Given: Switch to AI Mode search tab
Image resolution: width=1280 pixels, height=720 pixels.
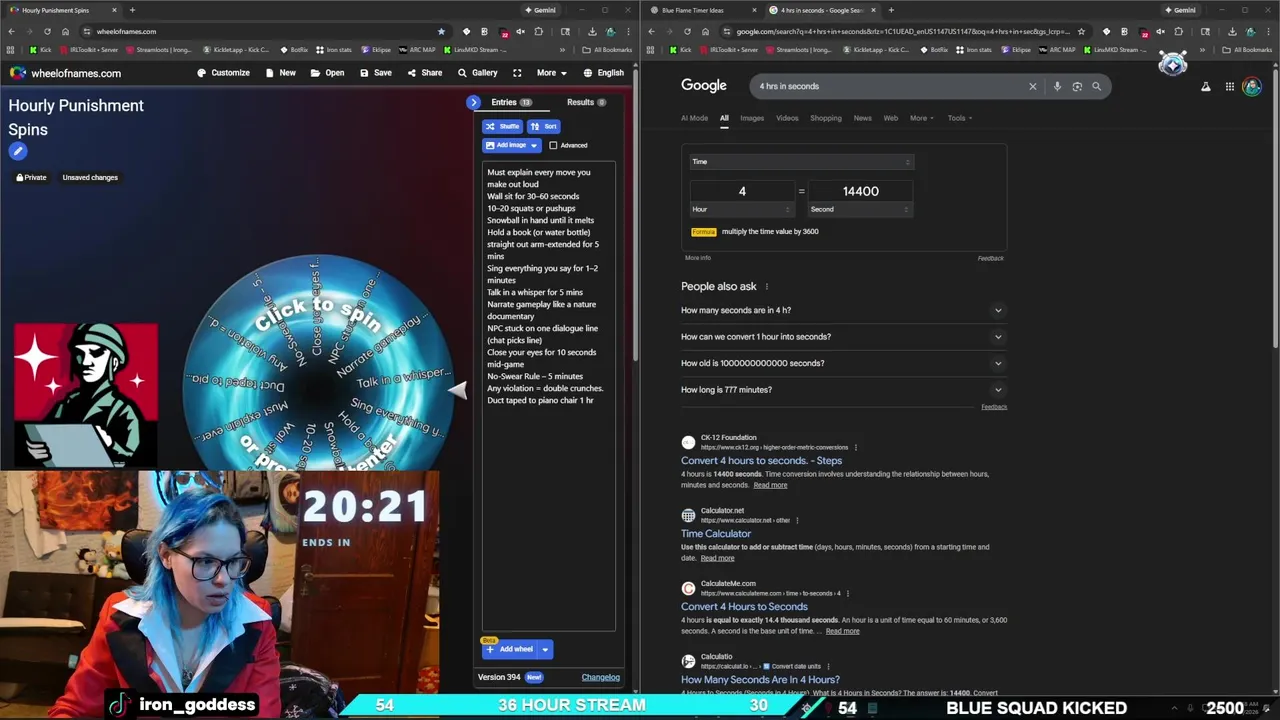Looking at the screenshot, I should point(694,118).
